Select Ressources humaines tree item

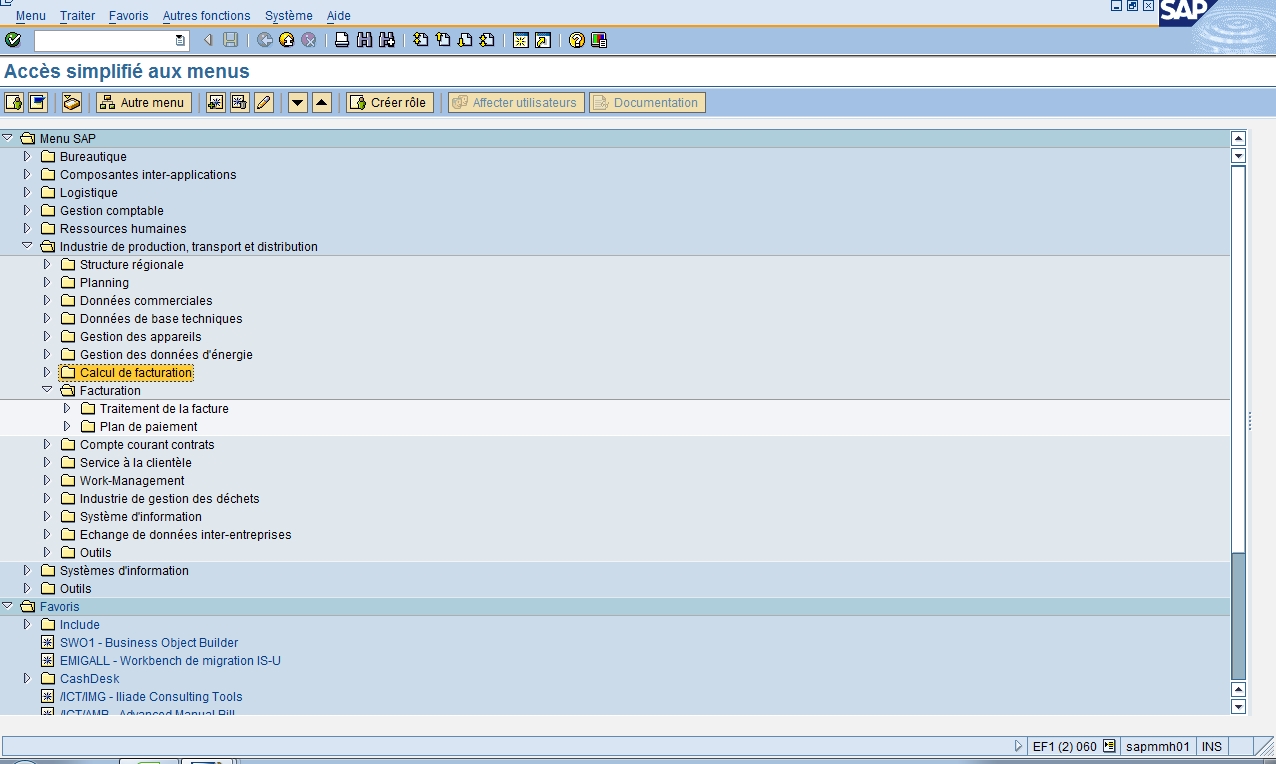[123, 228]
